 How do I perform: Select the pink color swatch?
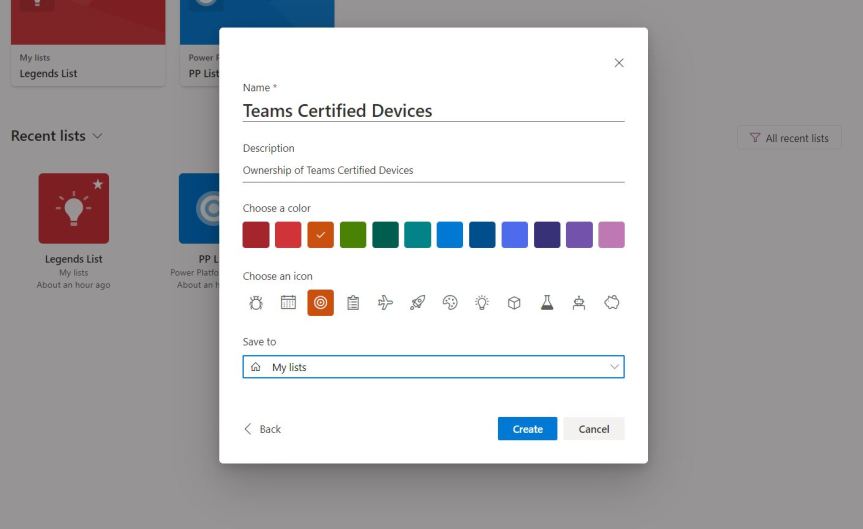[x=611, y=235]
